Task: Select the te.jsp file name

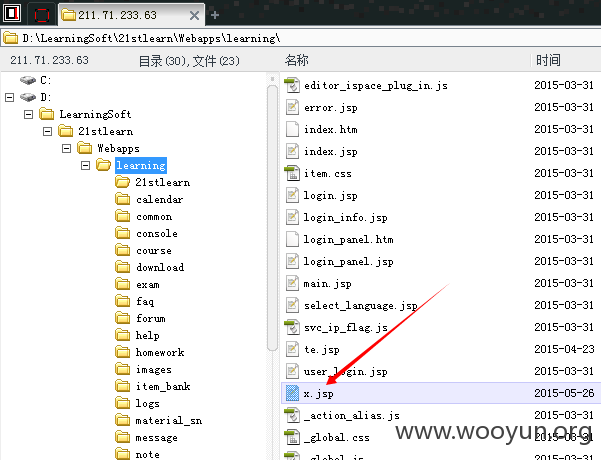Action: [322, 350]
